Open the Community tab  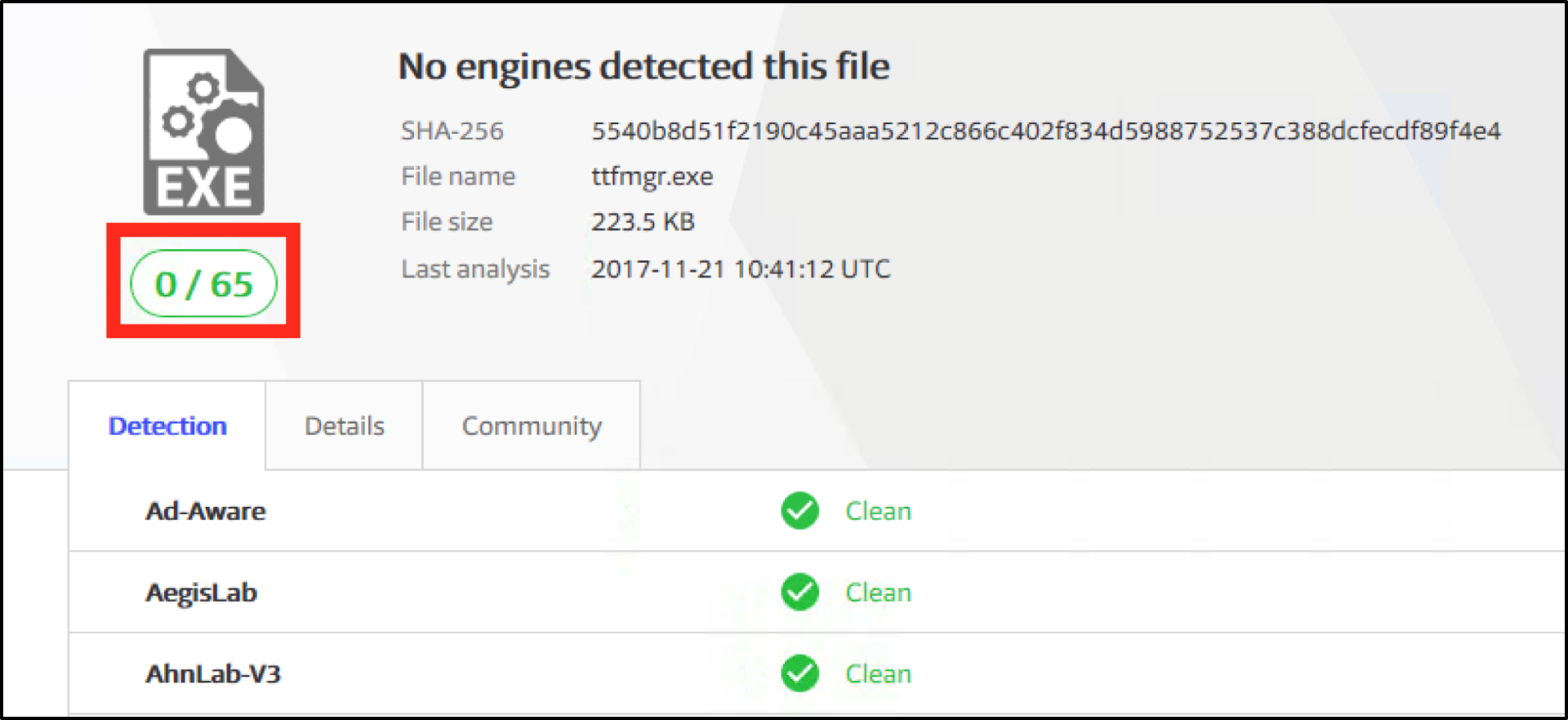click(x=532, y=426)
